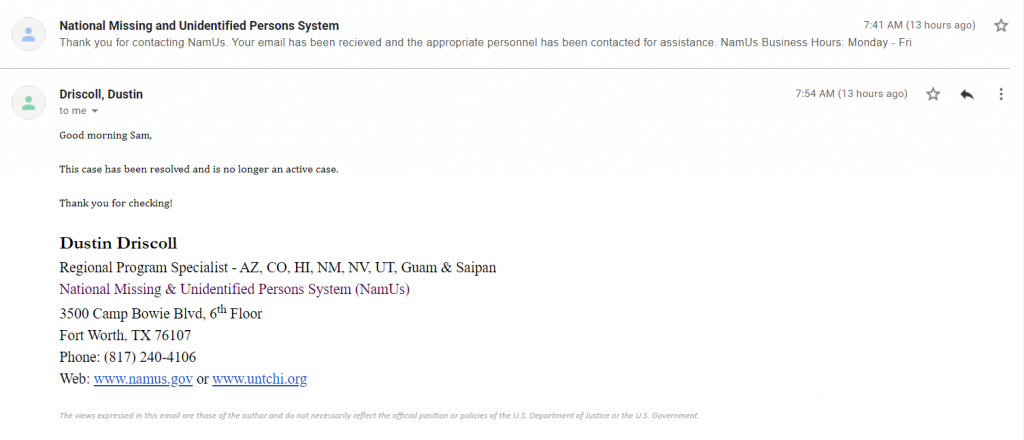This screenshot has width=1024, height=440.
Task: Open more options three-dot menu
Action: [1001, 94]
